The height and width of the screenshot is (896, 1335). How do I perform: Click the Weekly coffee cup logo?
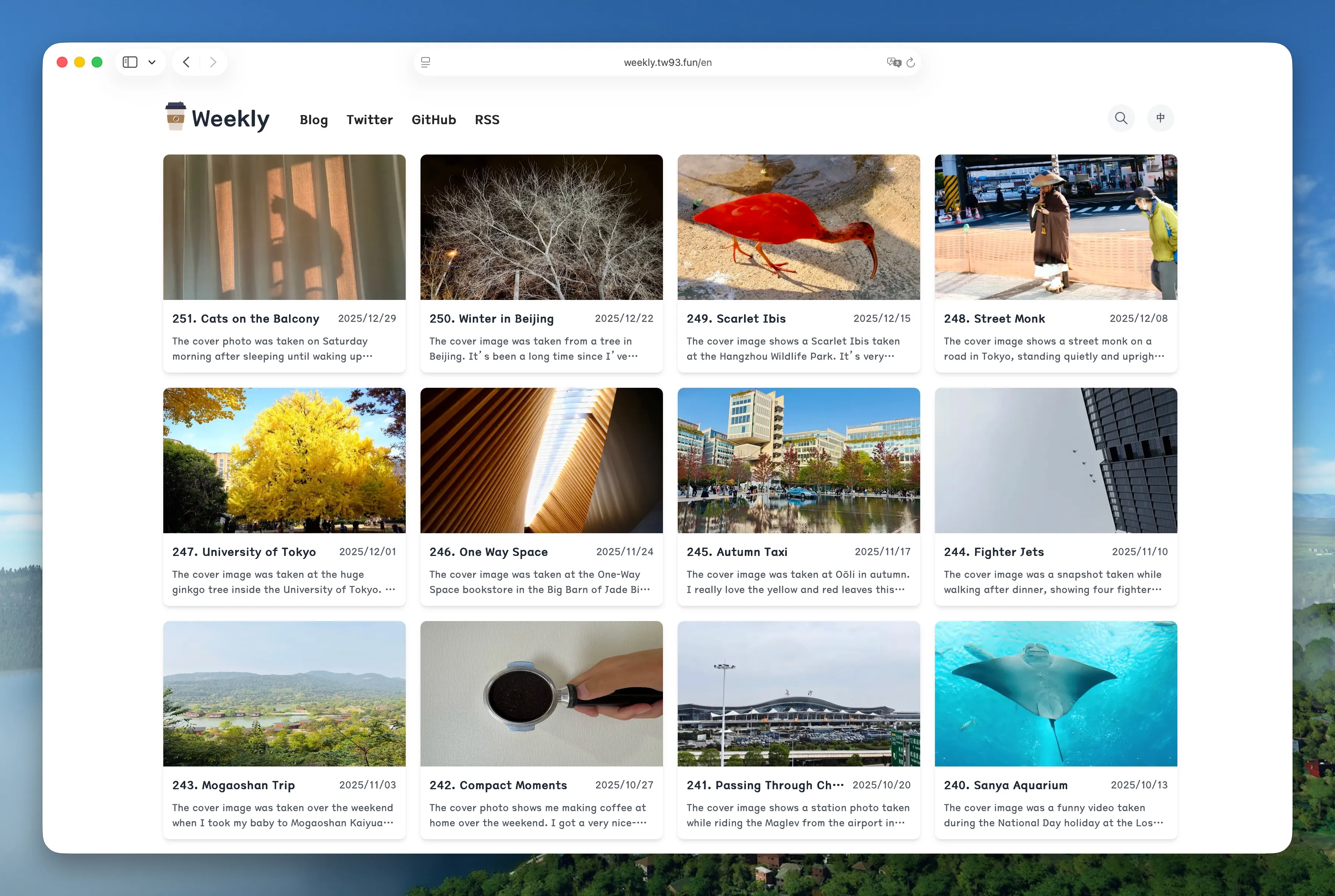tap(175, 117)
